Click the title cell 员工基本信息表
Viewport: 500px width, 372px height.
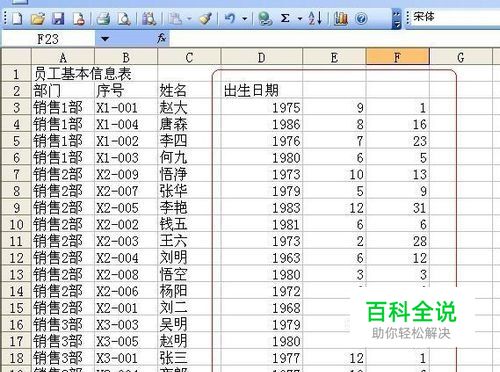[x=82, y=74]
